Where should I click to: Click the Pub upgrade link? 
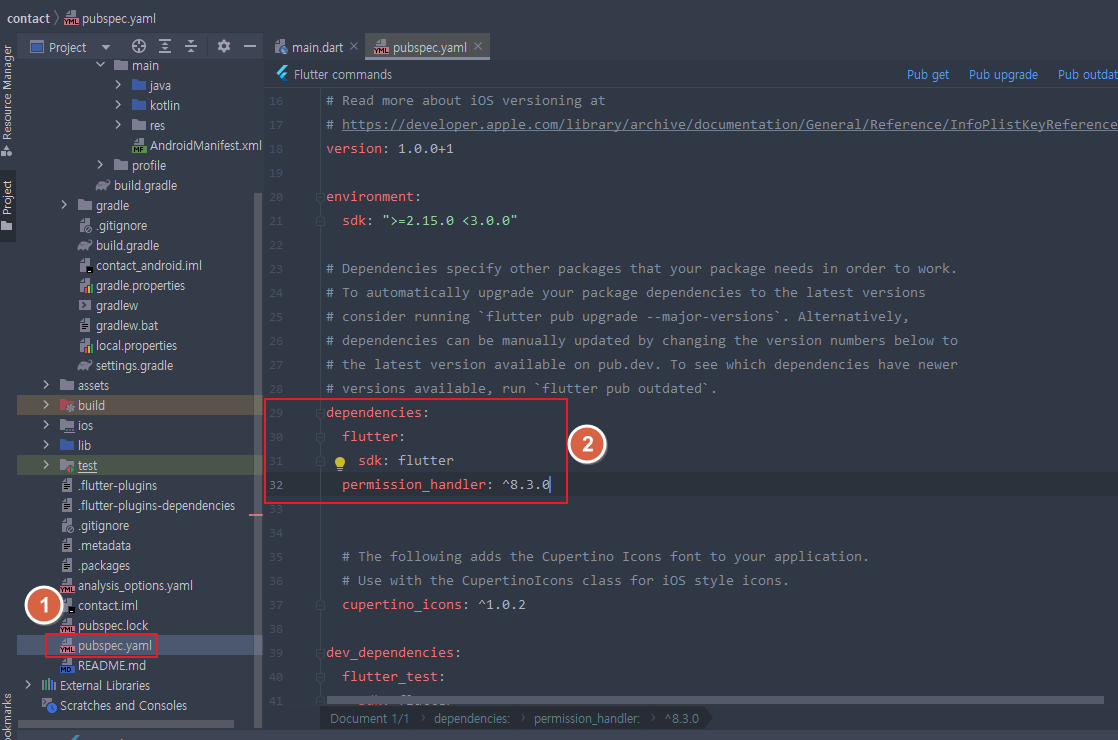pyautogui.click(x=1003, y=75)
